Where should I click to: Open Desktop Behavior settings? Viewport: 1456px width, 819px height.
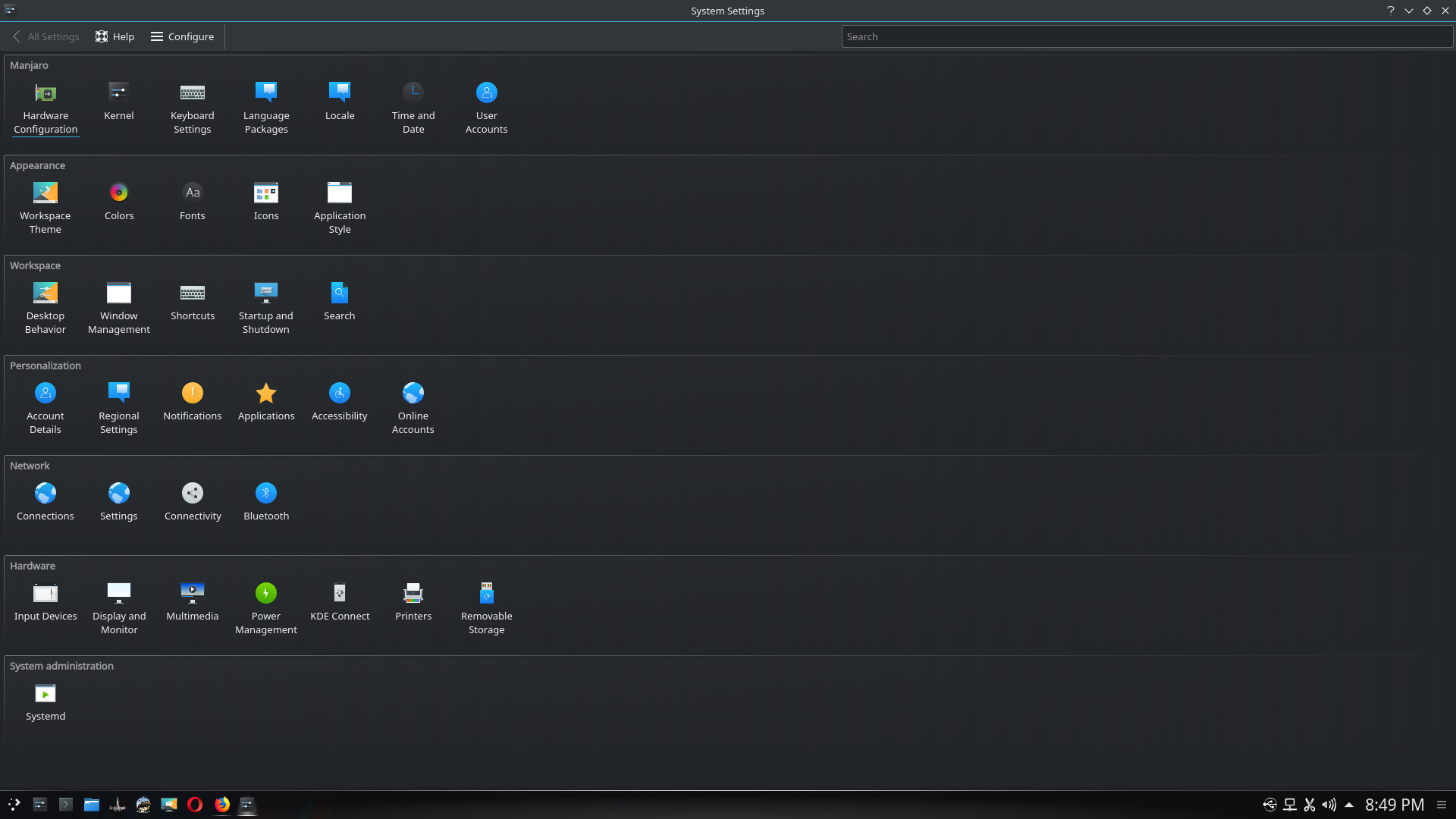45,308
